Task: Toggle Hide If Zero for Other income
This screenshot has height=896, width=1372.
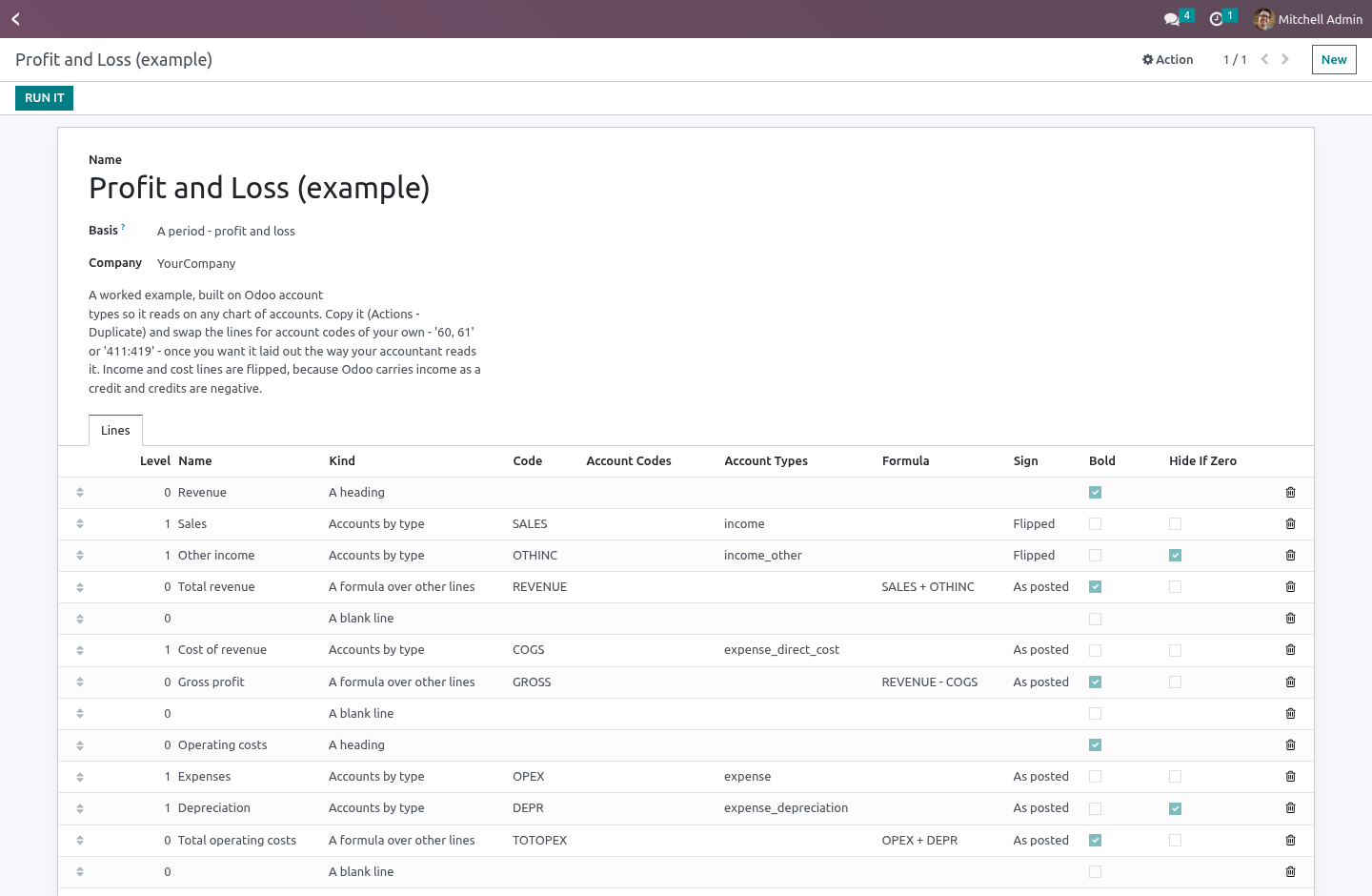Action: (1175, 556)
